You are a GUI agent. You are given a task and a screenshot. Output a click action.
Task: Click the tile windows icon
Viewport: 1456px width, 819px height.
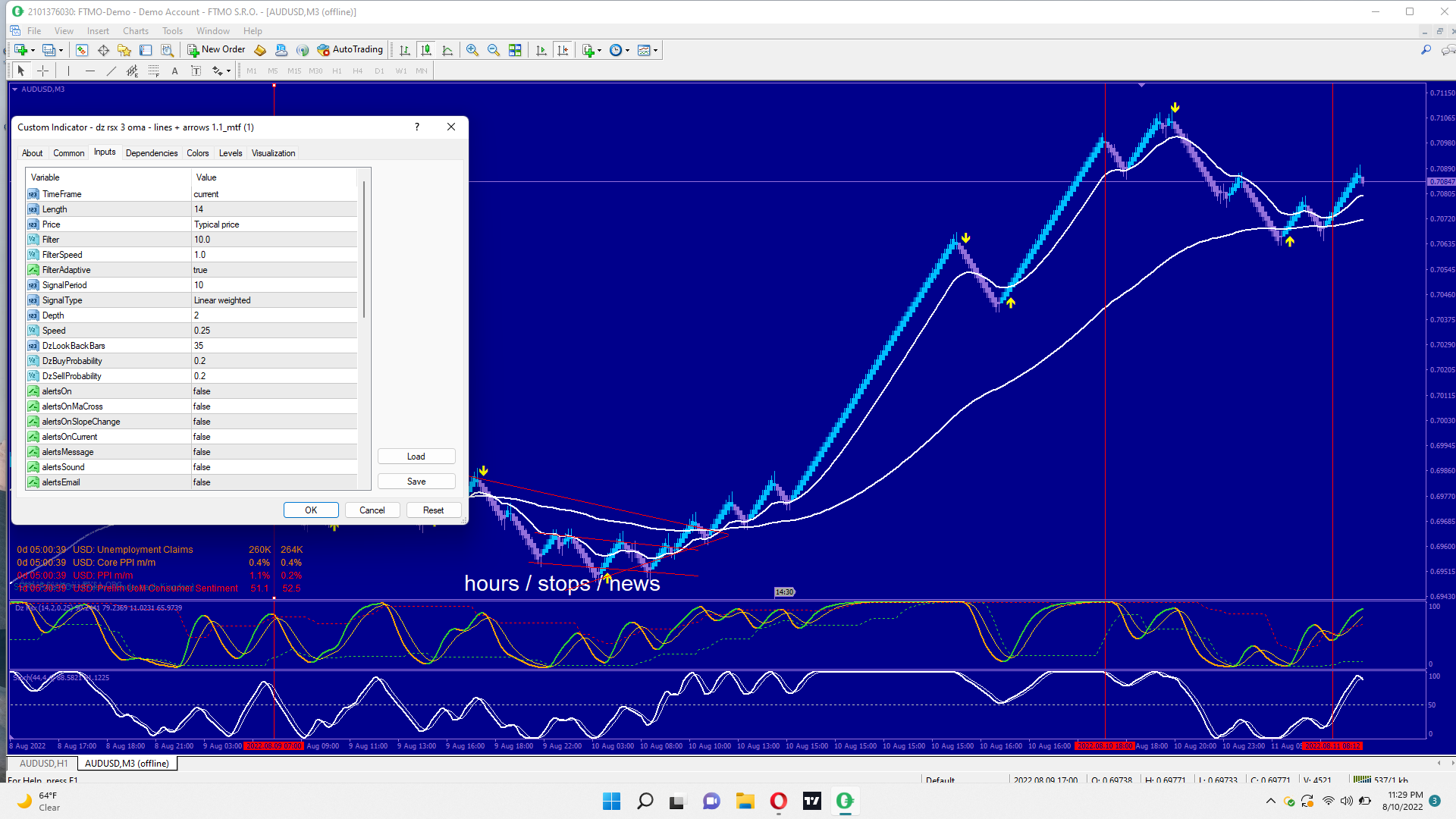pos(515,50)
